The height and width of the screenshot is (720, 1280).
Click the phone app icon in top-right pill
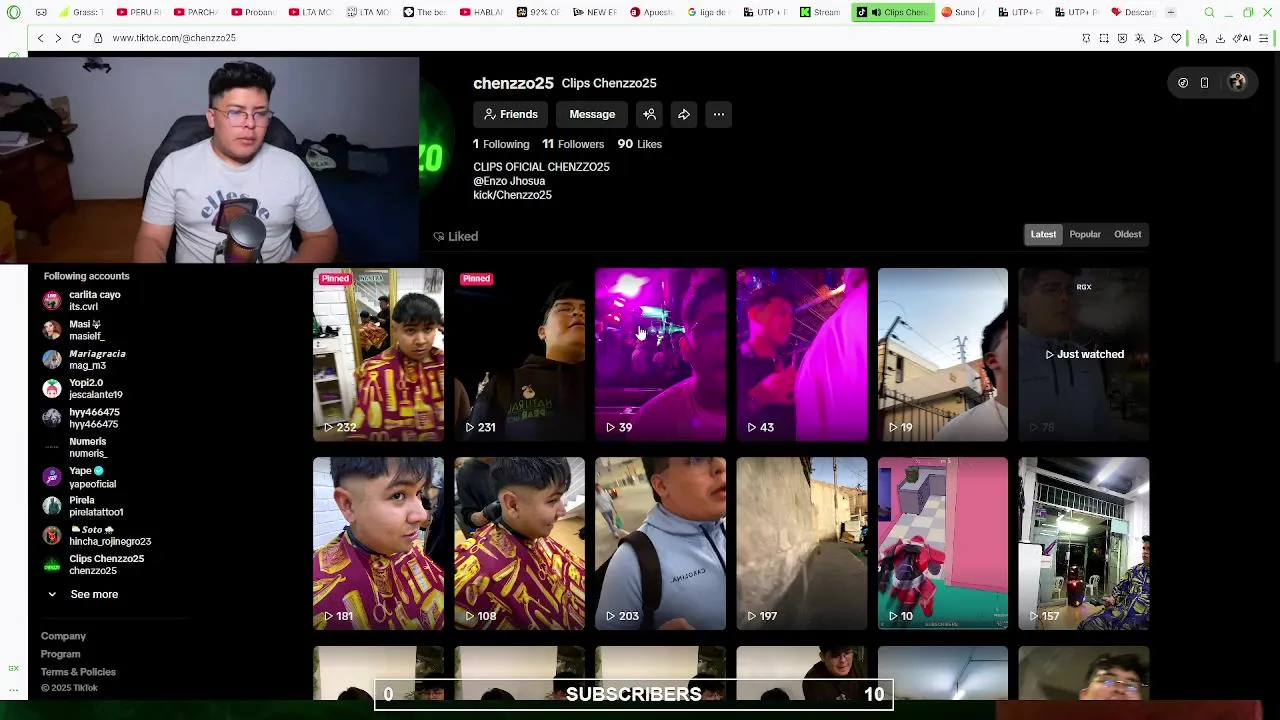click(x=1205, y=83)
